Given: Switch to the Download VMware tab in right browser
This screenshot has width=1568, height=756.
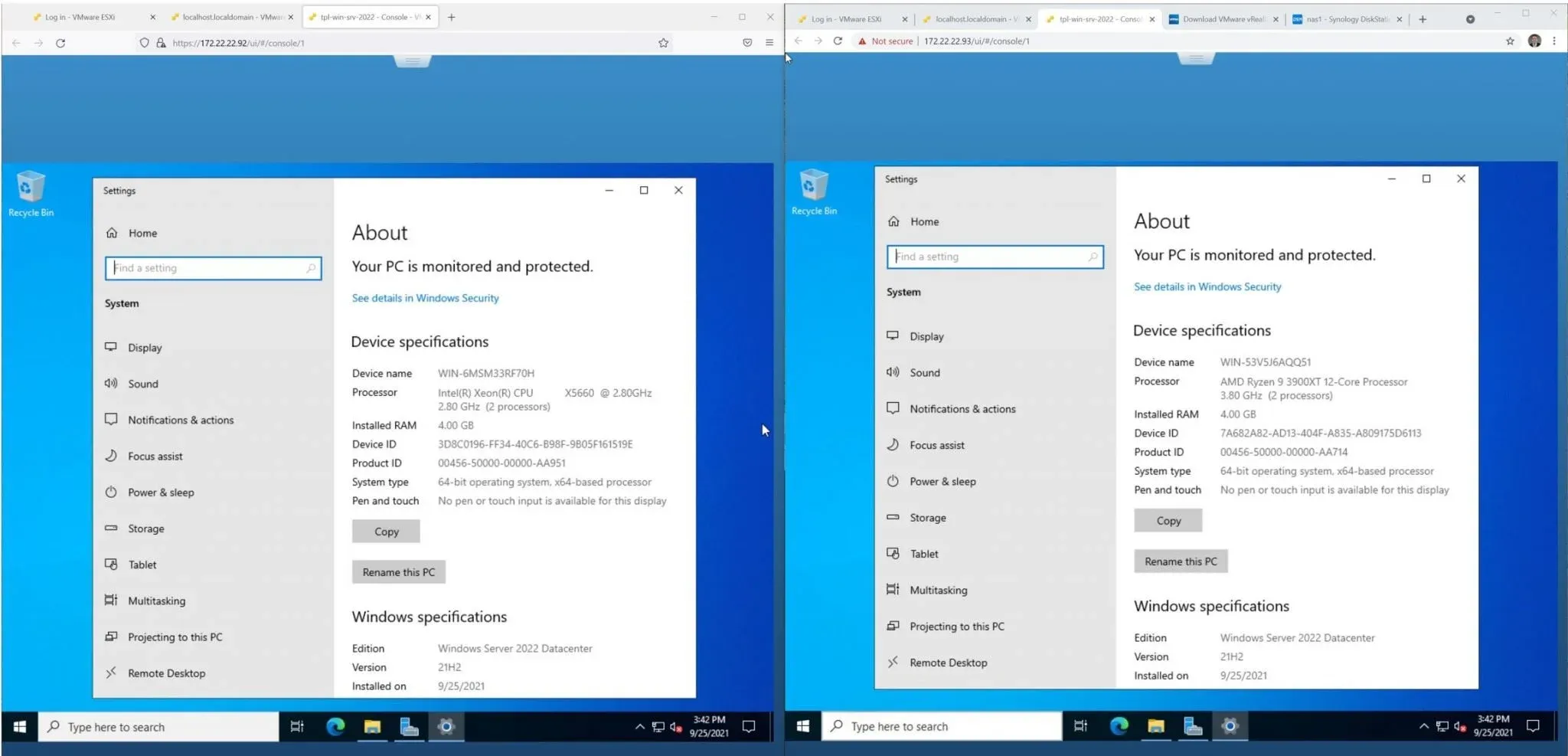Looking at the screenshot, I should coord(1223,19).
